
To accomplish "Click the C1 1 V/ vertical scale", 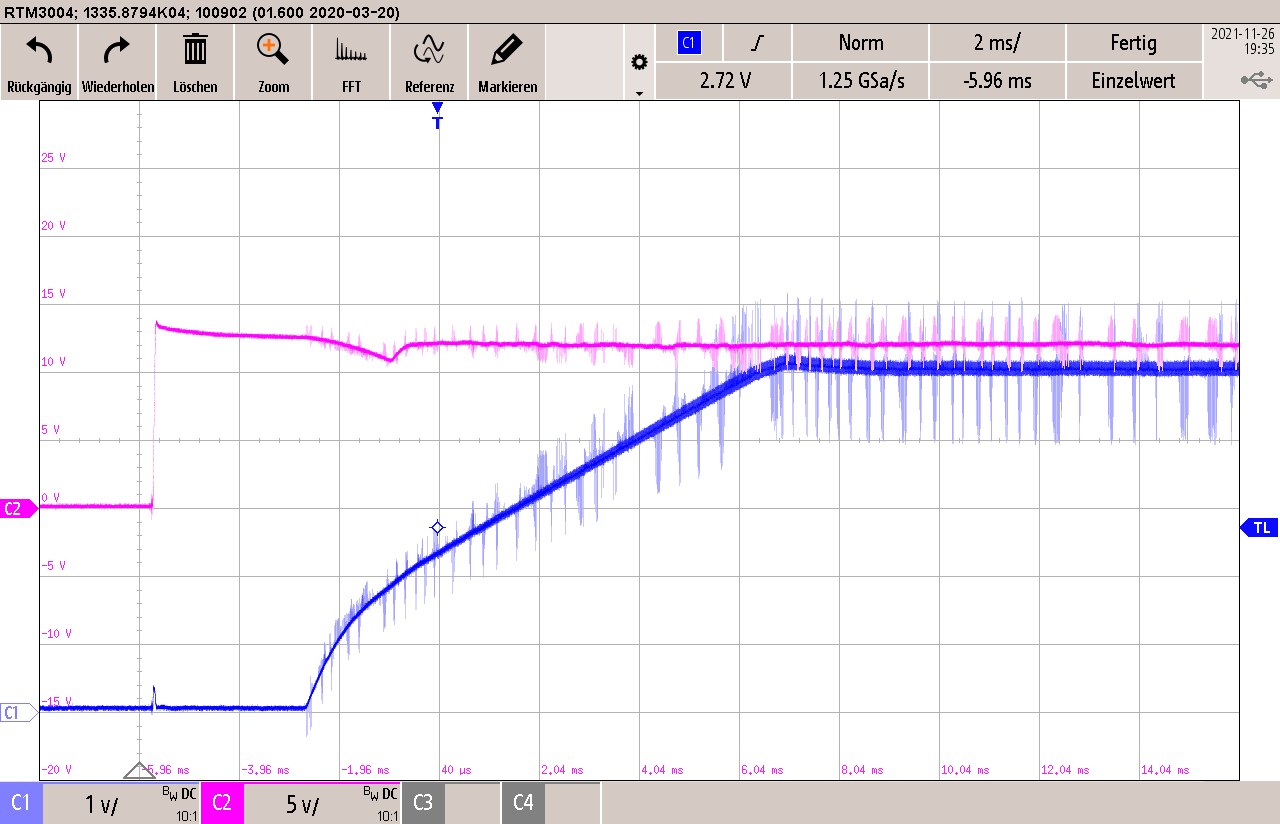I will click(102, 804).
